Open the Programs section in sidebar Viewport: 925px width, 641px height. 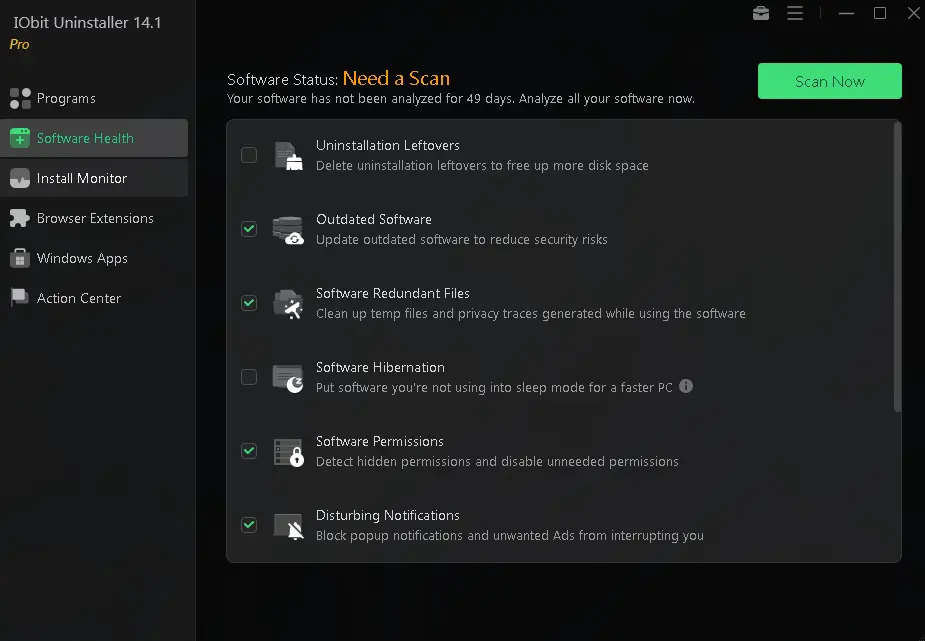[66, 98]
